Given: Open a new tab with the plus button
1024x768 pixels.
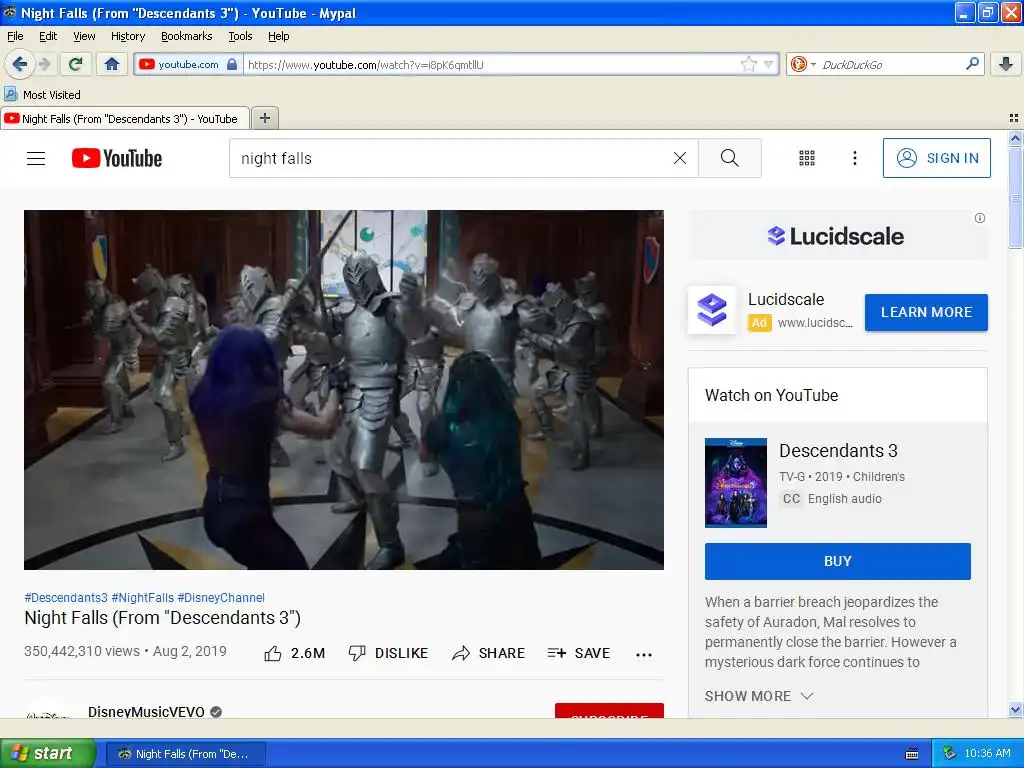Looking at the screenshot, I should click(264, 118).
